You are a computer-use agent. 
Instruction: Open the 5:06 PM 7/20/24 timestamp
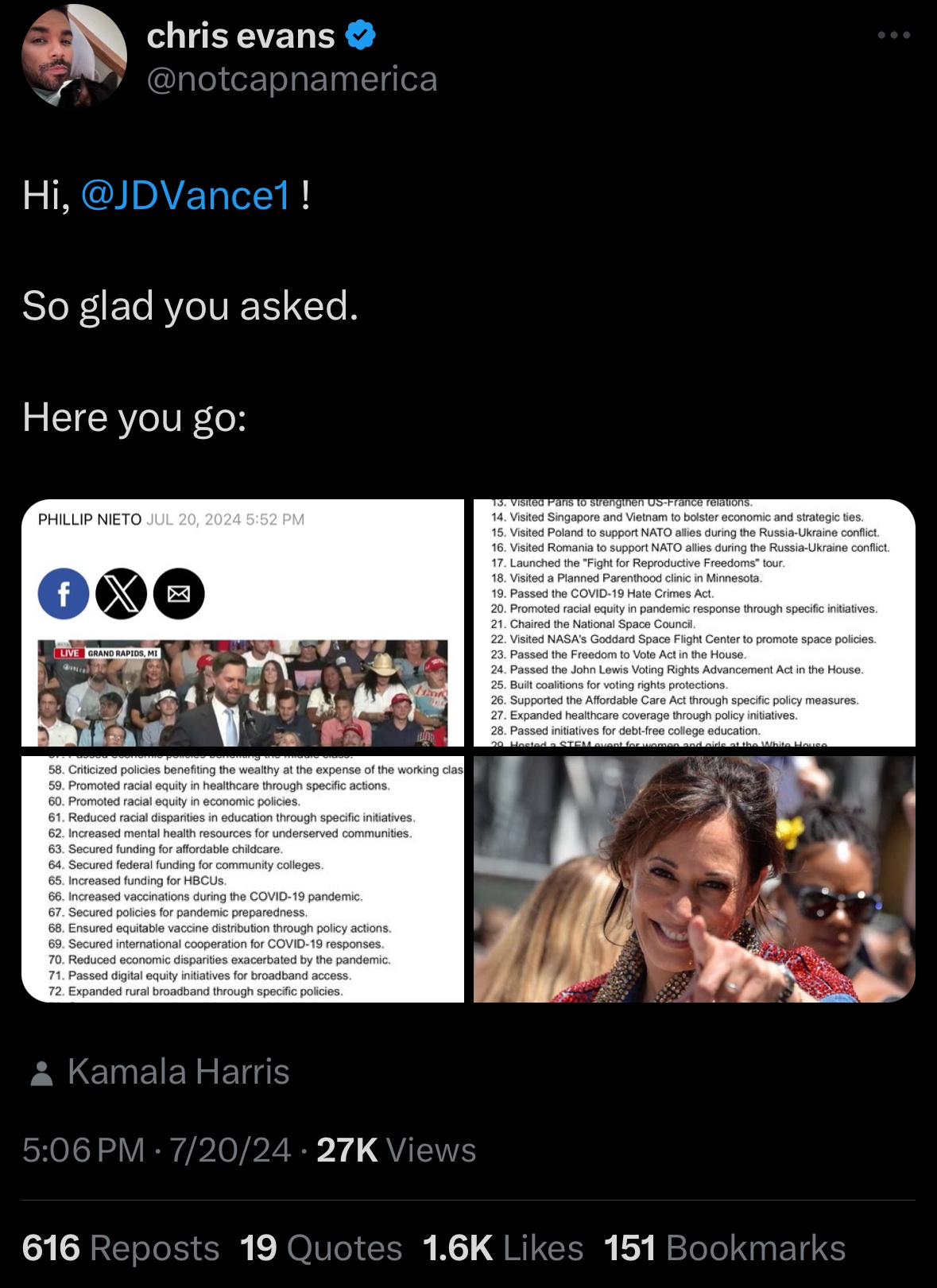157,1150
